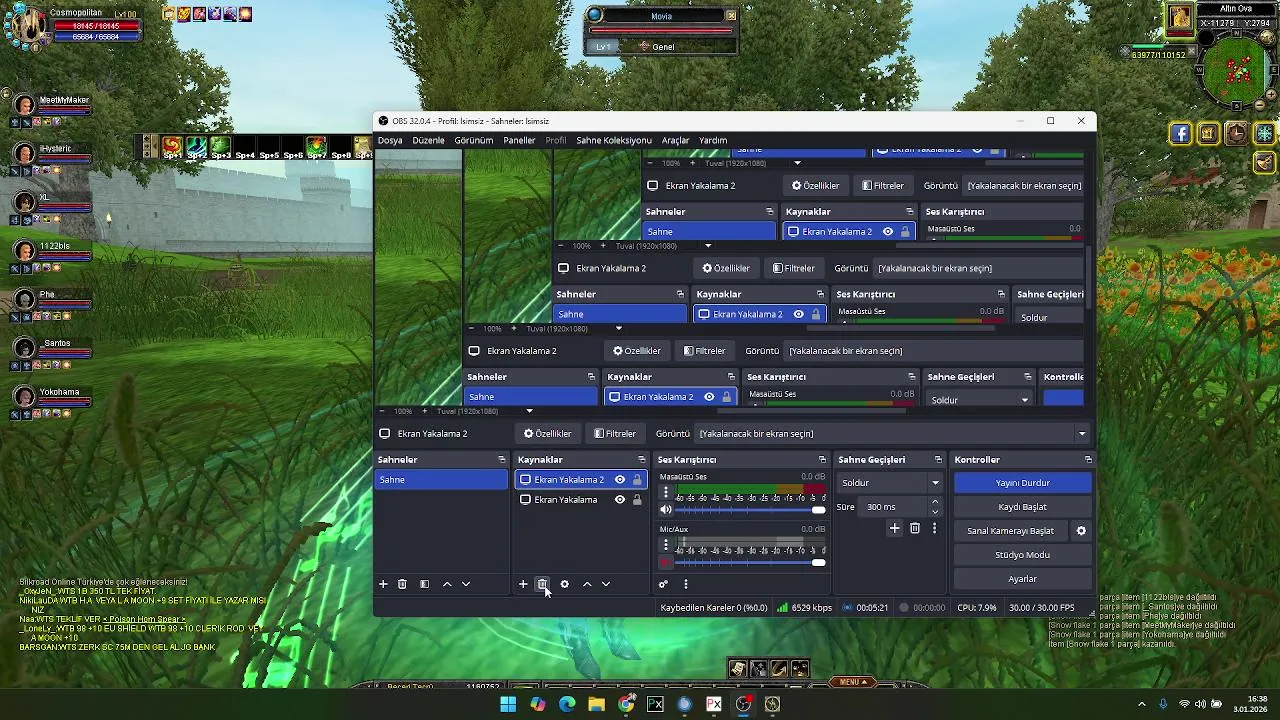Viewport: 1280px width, 720px height.
Task: Select Sahne in scenes list
Action: click(442, 480)
